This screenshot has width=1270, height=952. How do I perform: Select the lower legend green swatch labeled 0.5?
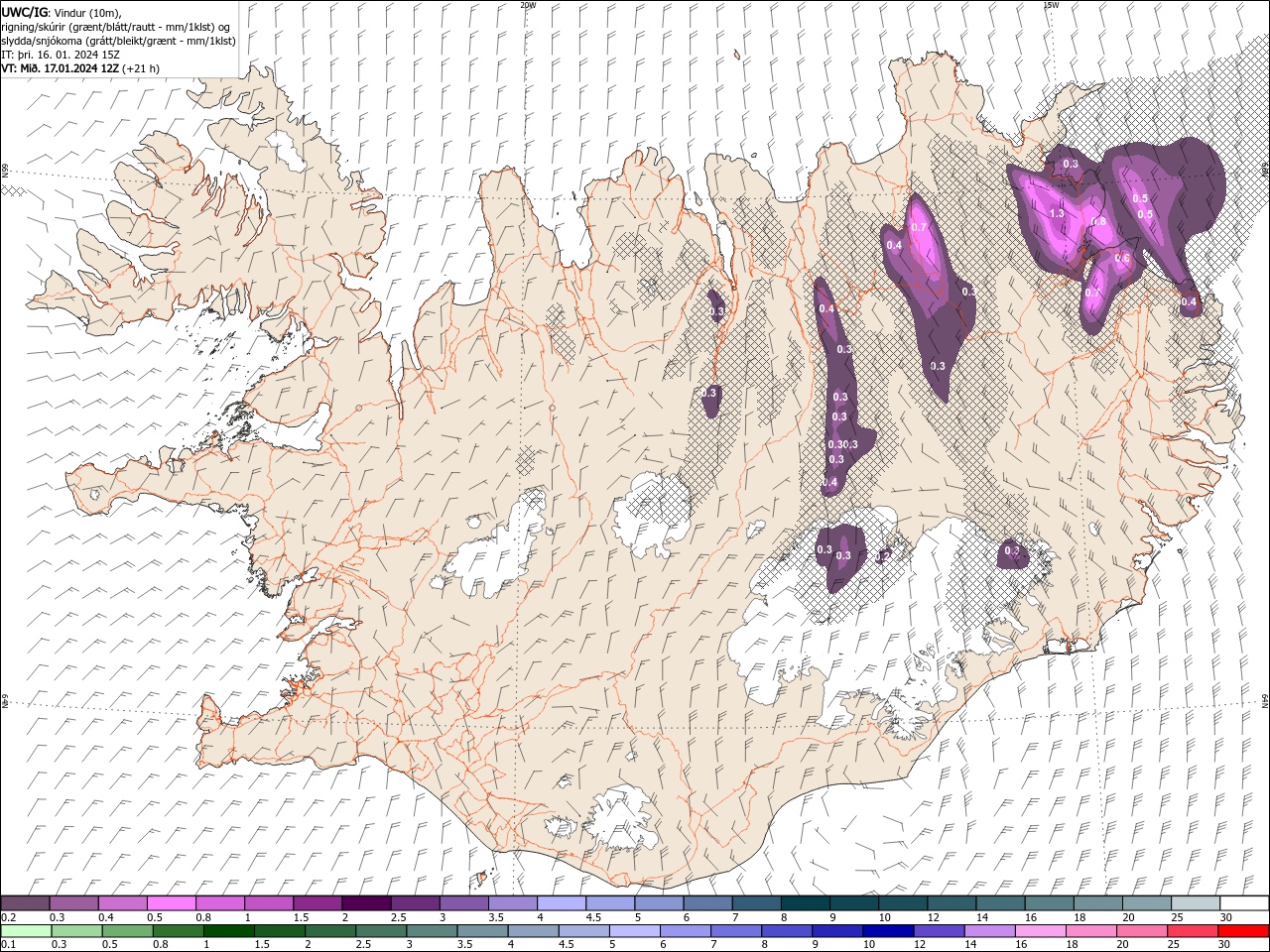pyautogui.click(x=127, y=931)
